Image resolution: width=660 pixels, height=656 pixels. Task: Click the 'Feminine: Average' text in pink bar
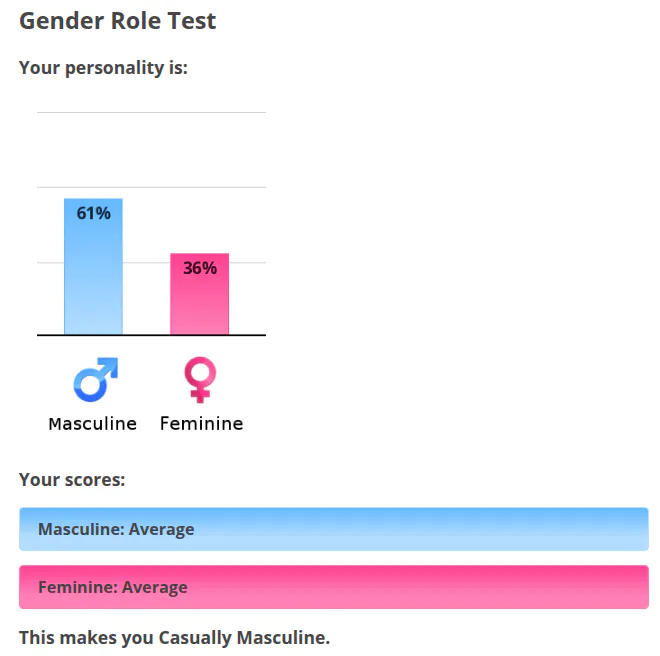coord(113,587)
